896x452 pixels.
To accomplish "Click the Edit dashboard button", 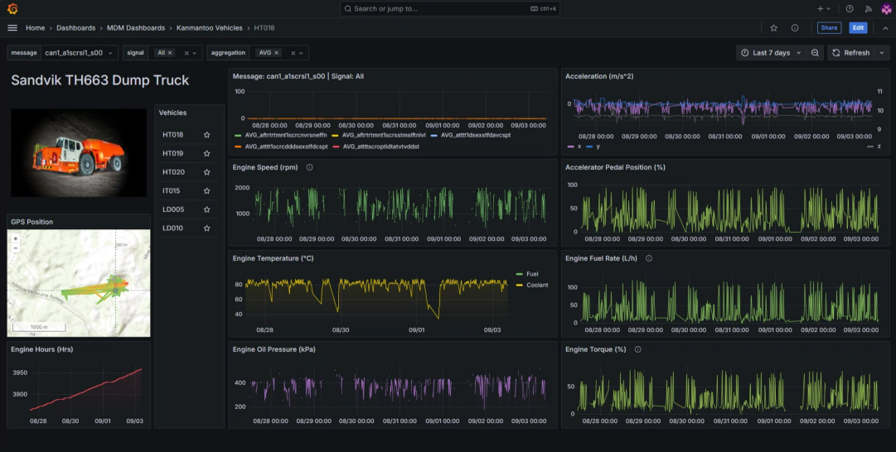I will pos(857,28).
